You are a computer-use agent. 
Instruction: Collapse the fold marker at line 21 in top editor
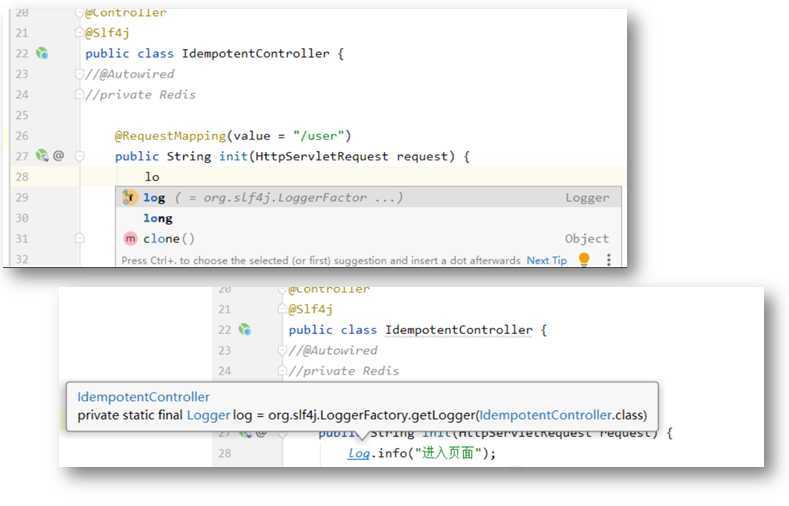click(79, 33)
